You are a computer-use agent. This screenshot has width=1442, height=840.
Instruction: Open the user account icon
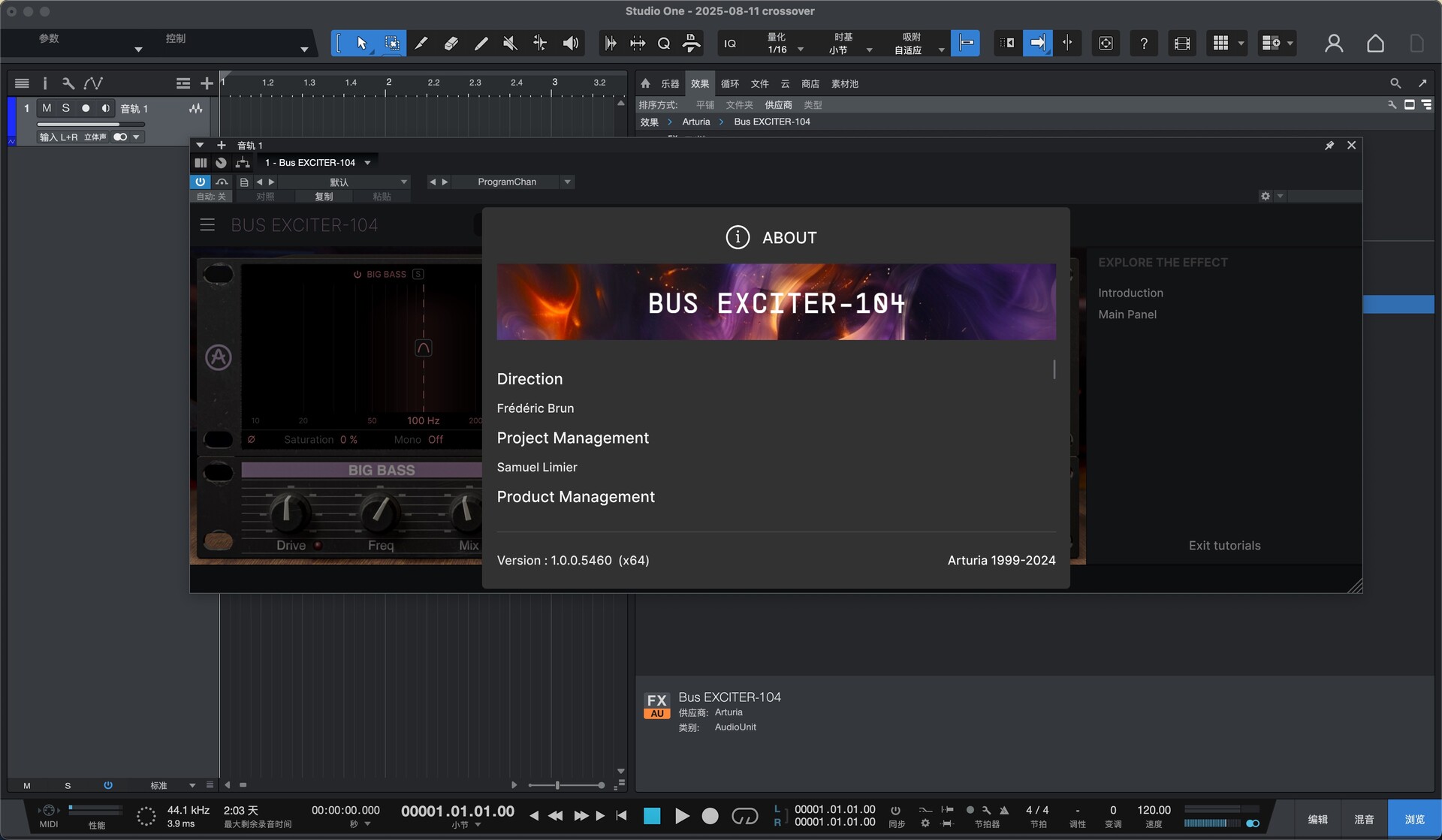click(x=1334, y=44)
